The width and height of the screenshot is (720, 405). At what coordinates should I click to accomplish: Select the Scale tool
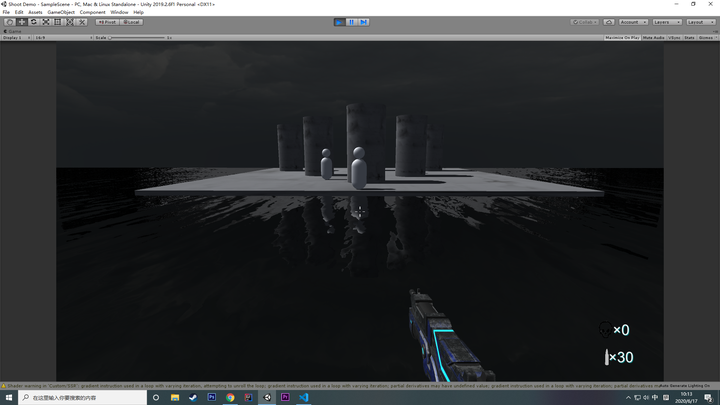(x=46, y=22)
